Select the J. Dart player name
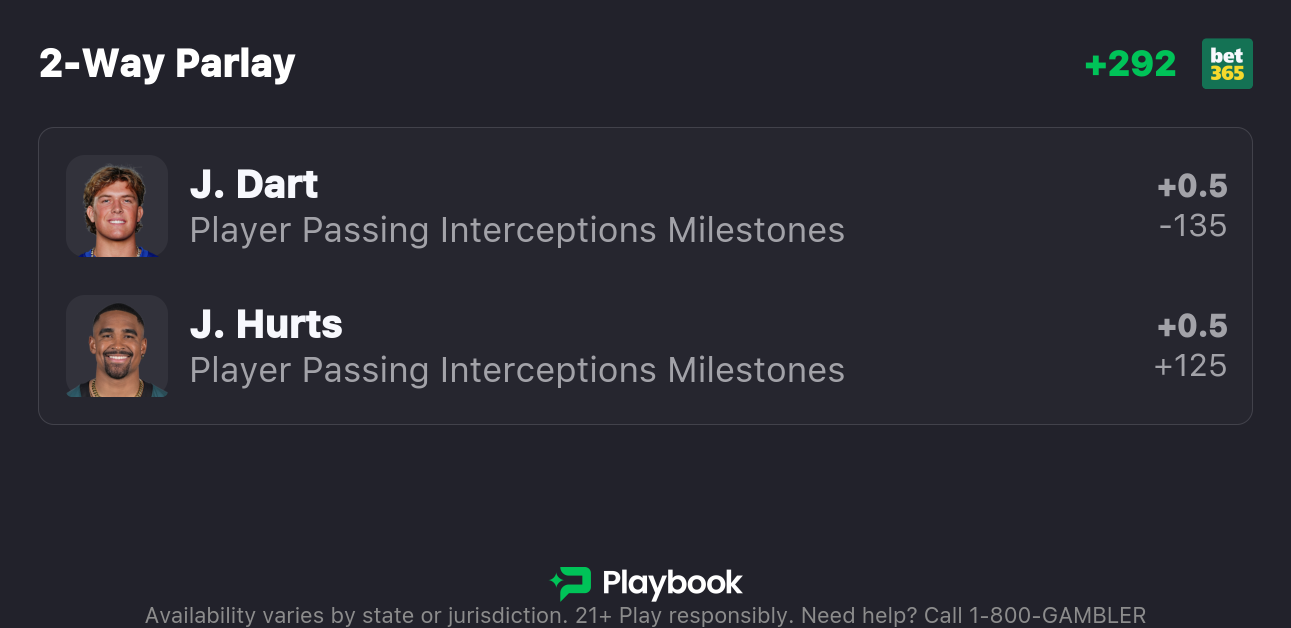The width and height of the screenshot is (1291, 628). coord(254,185)
